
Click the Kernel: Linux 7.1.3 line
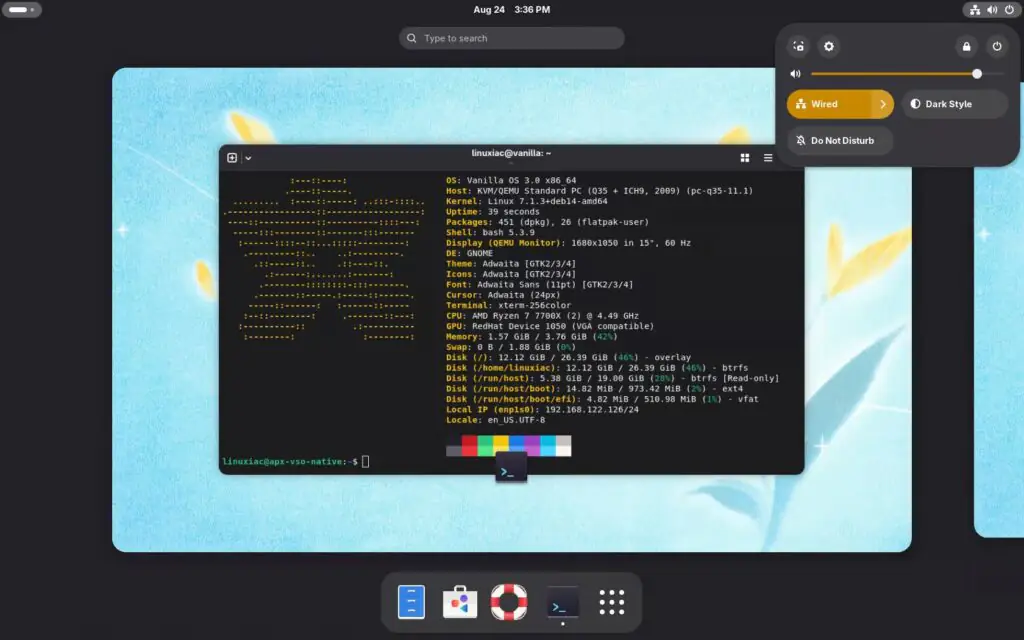point(527,201)
